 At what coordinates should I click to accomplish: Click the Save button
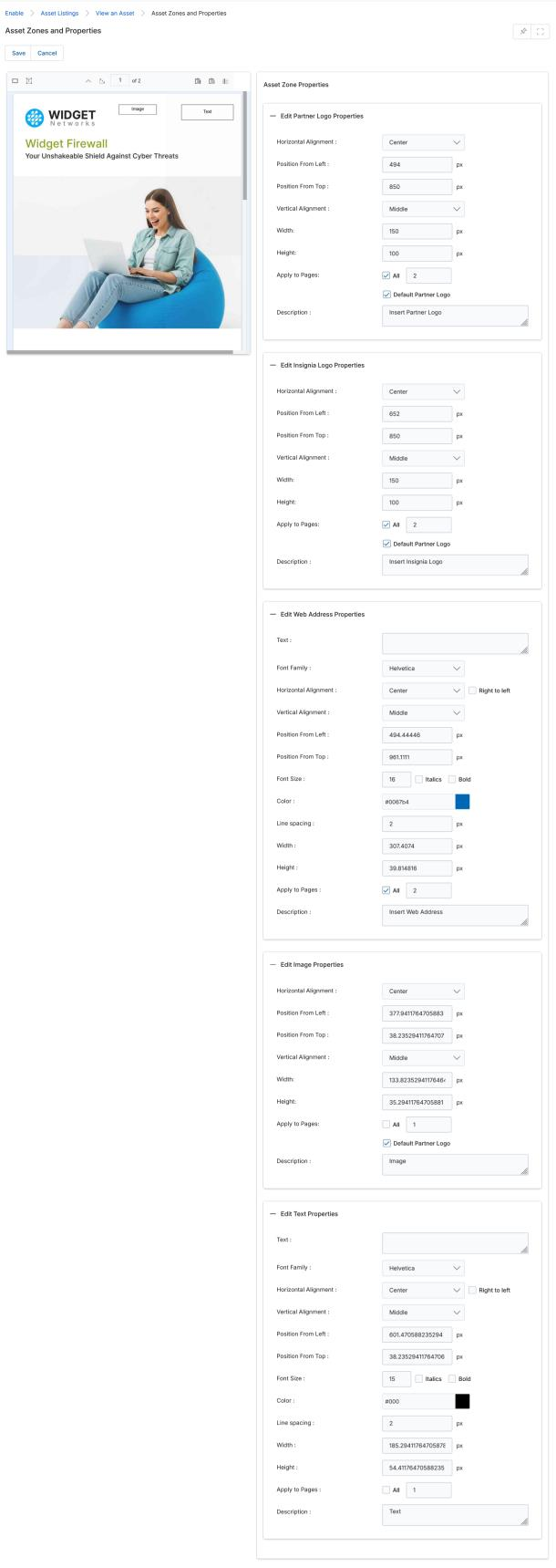point(18,53)
